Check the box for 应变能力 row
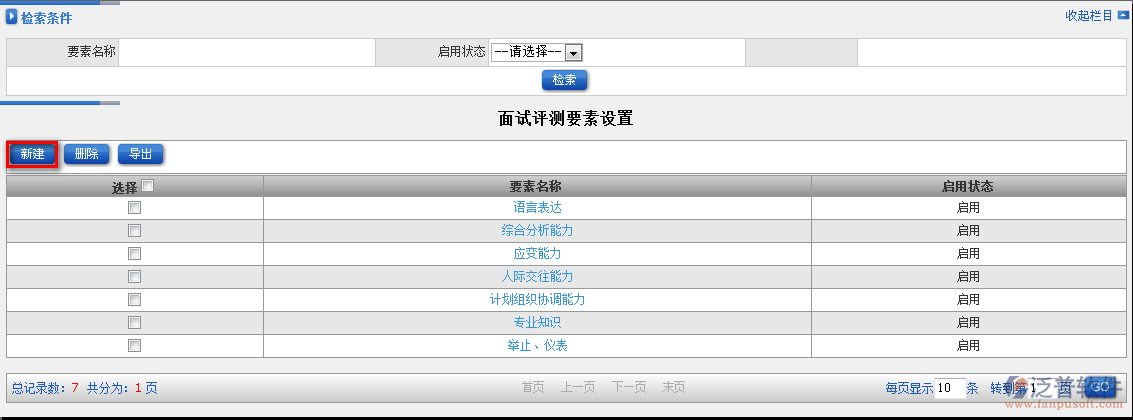This screenshot has width=1133, height=420. (134, 254)
